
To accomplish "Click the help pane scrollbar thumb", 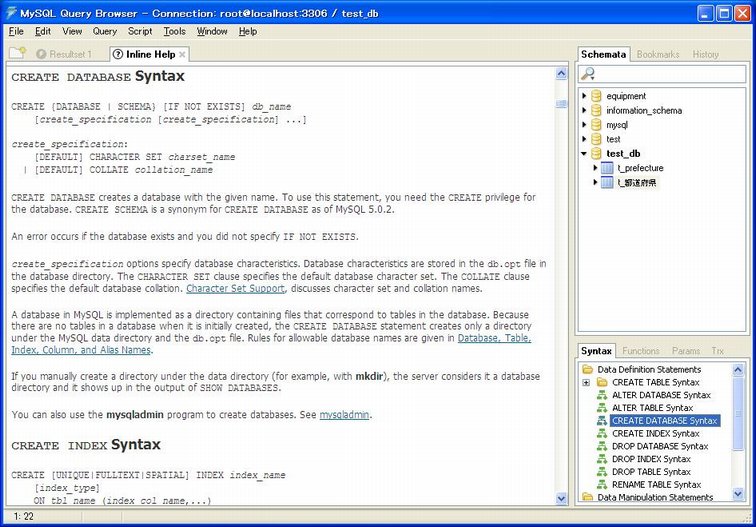I will (561, 103).
